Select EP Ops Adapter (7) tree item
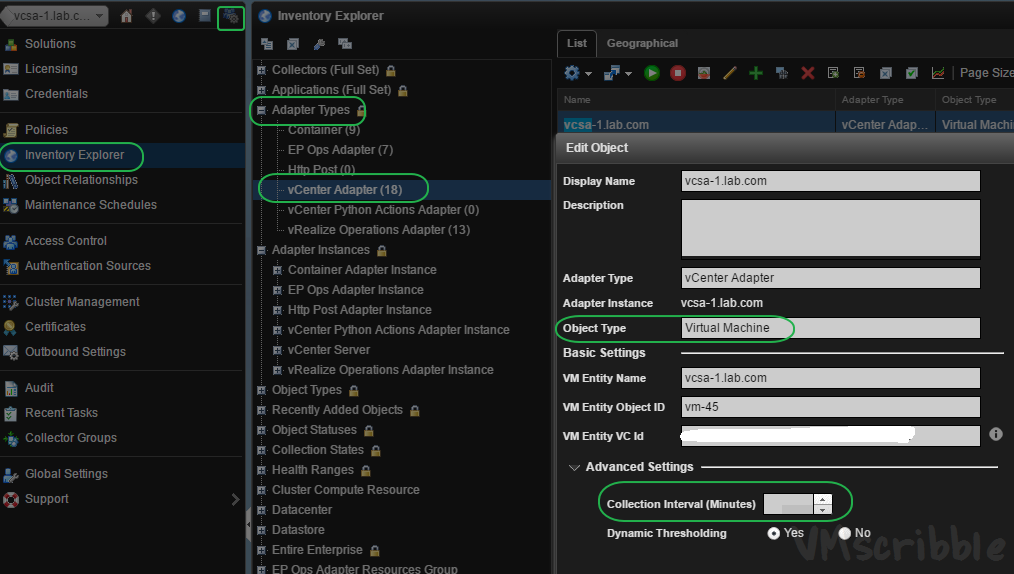1014x574 pixels. (340, 150)
